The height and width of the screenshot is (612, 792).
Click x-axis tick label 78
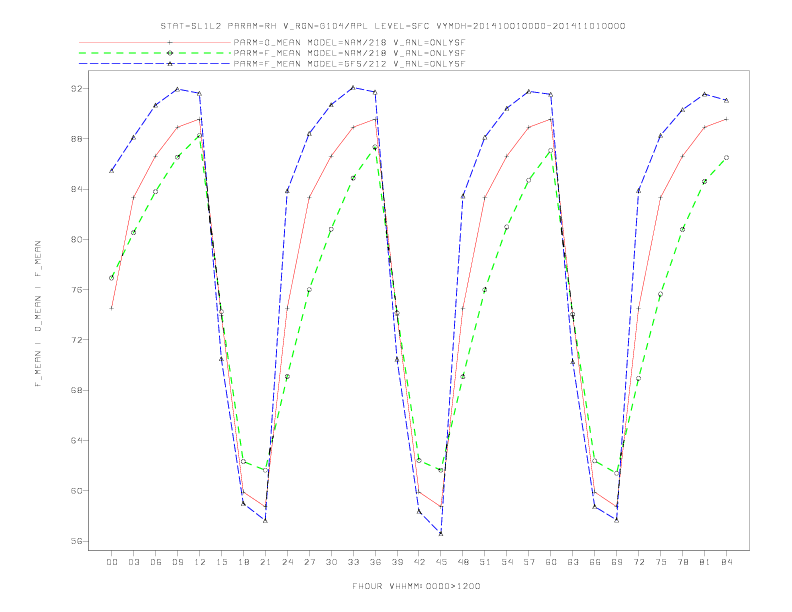(x=683, y=562)
